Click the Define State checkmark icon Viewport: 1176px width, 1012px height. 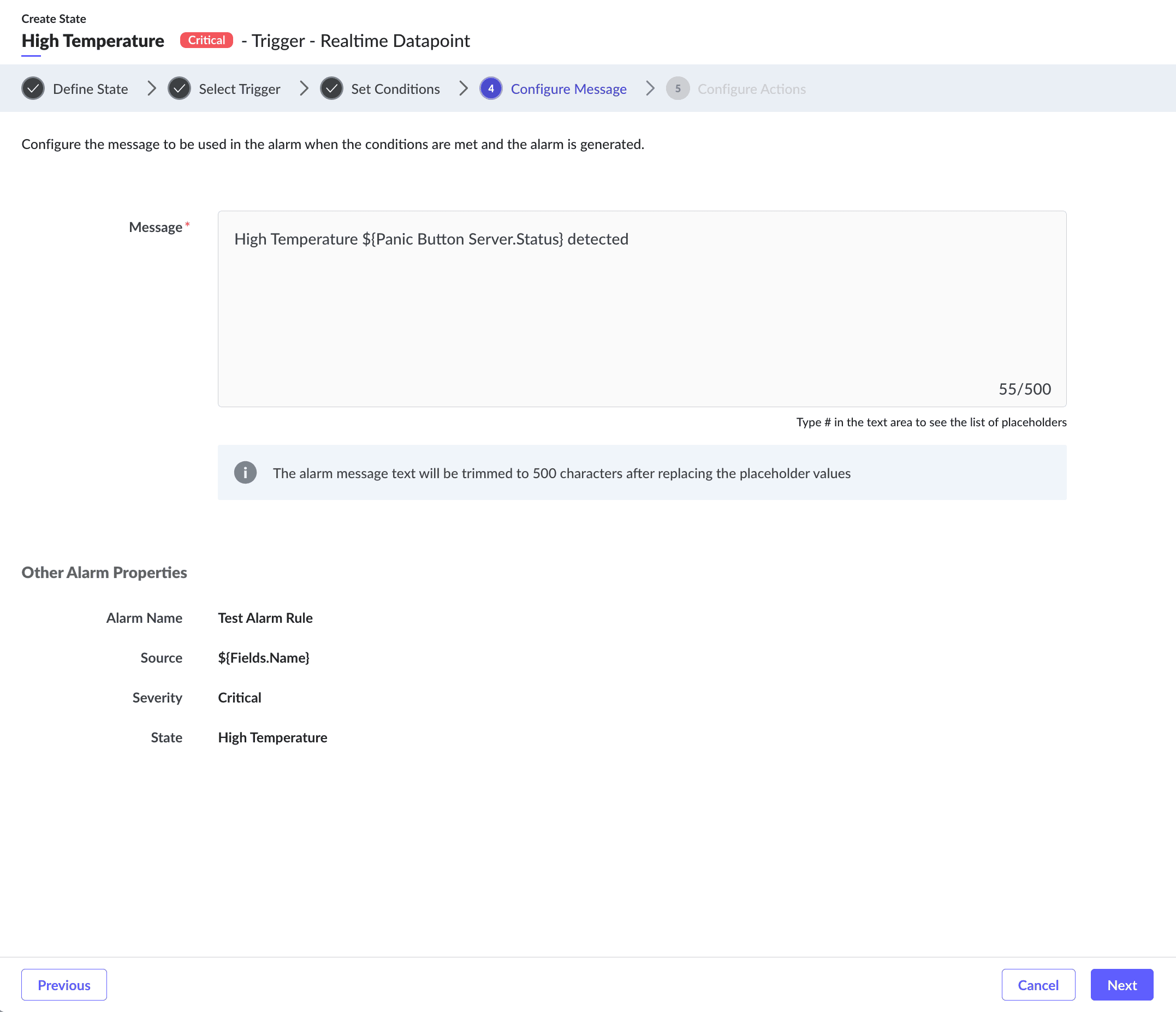[33, 88]
